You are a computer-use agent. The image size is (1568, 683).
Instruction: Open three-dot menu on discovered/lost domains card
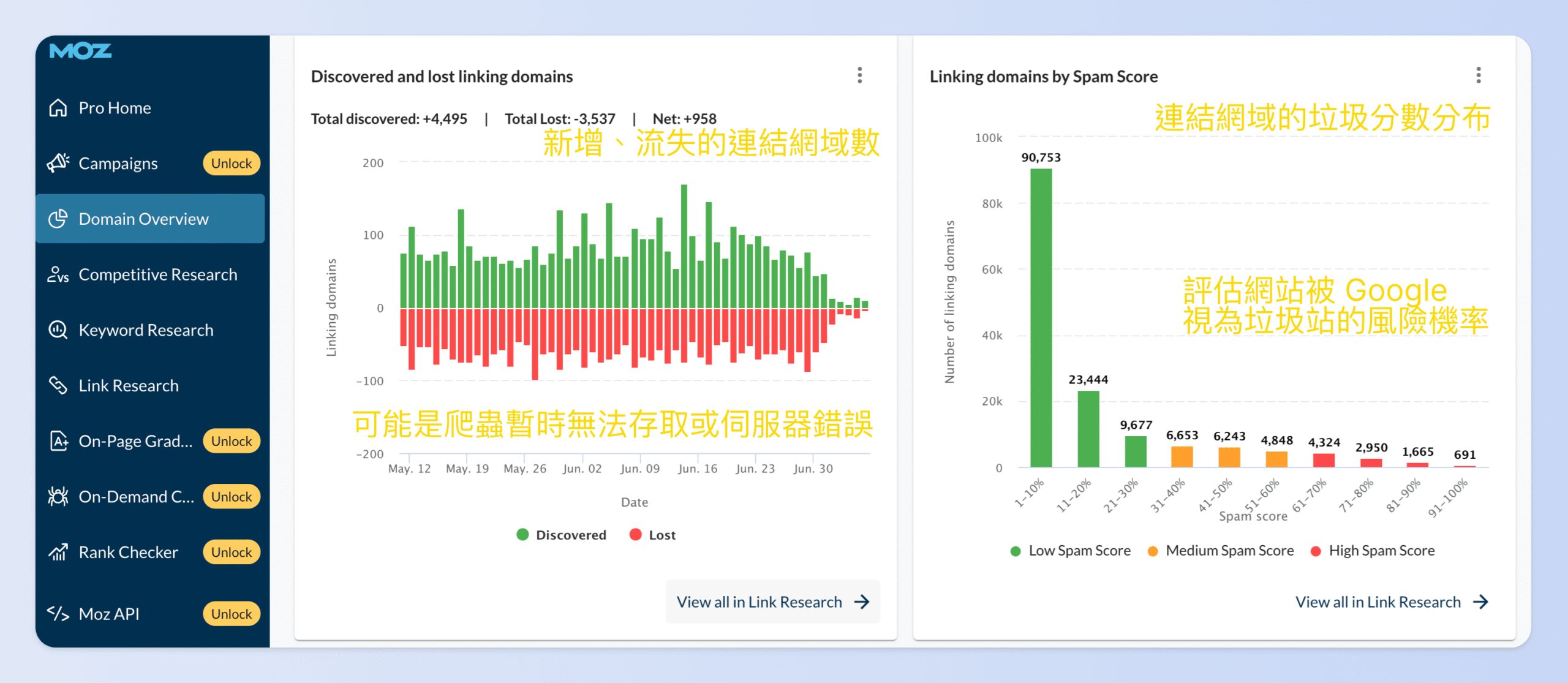(860, 75)
